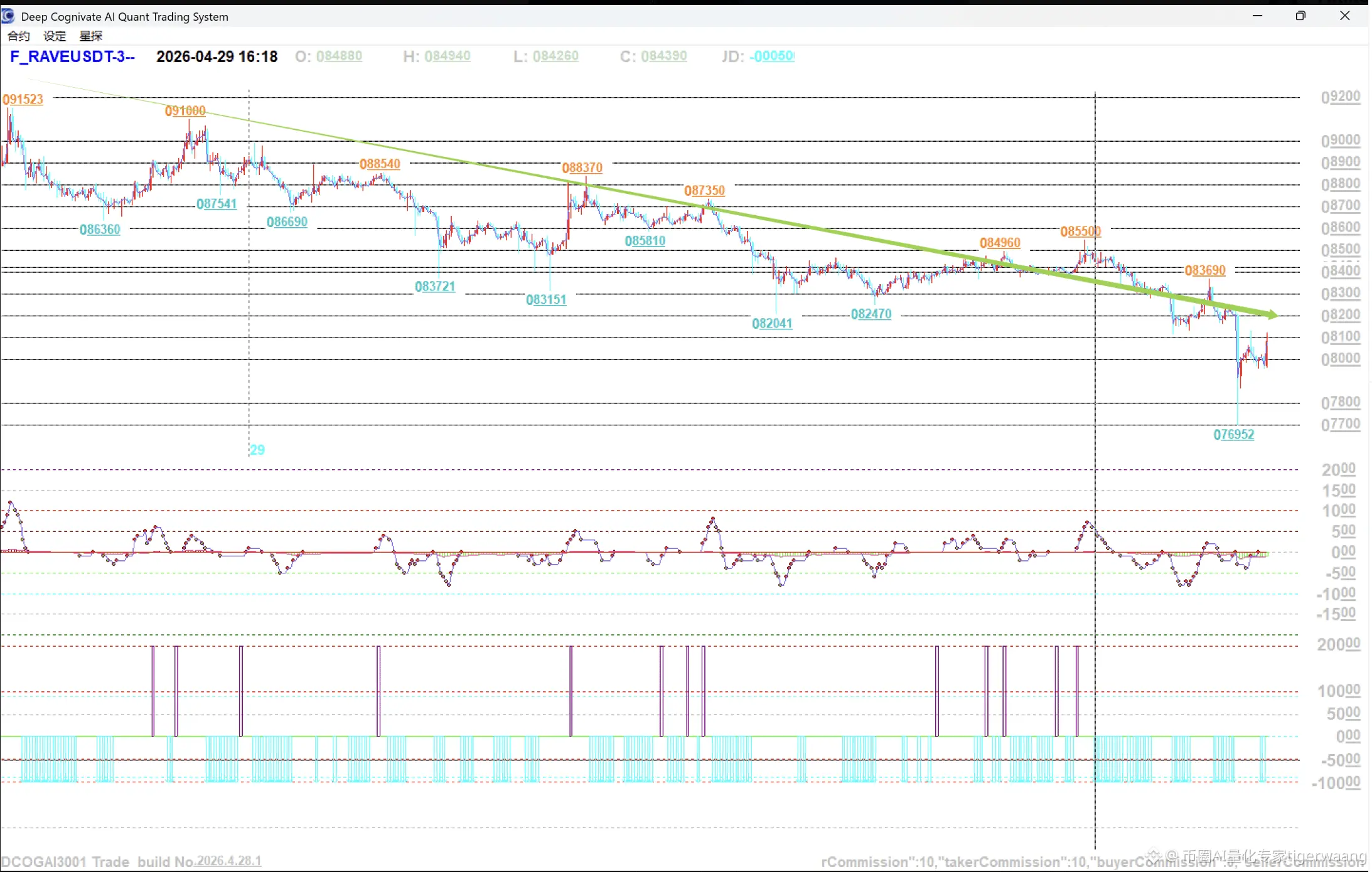This screenshot has width=1372, height=872.
Task: Click the 082041 trough label
Action: 772,323
